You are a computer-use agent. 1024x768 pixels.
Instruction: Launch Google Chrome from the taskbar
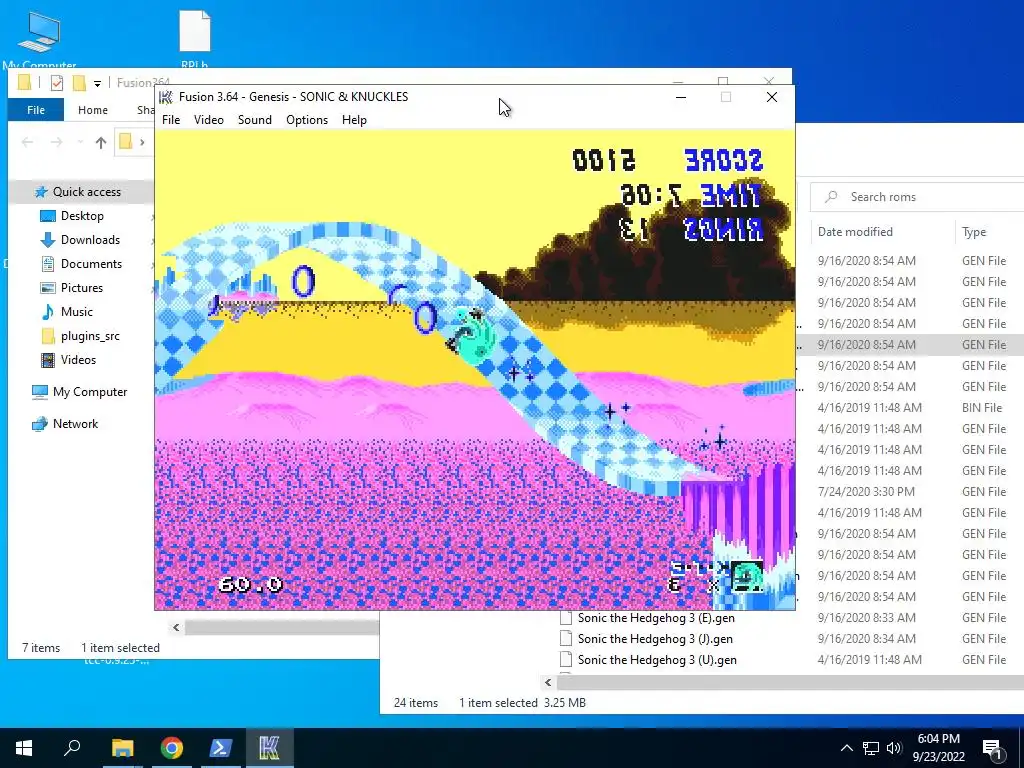pyautogui.click(x=172, y=748)
